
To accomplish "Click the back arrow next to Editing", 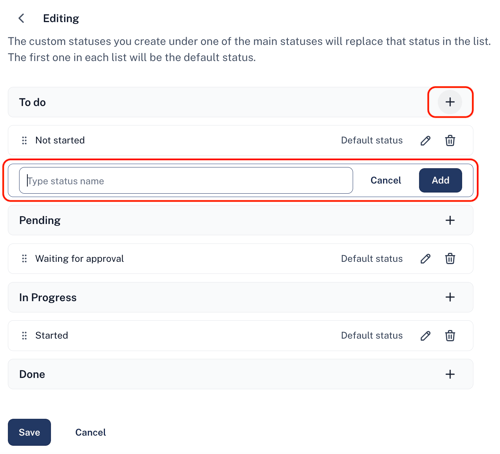I will click(21, 18).
